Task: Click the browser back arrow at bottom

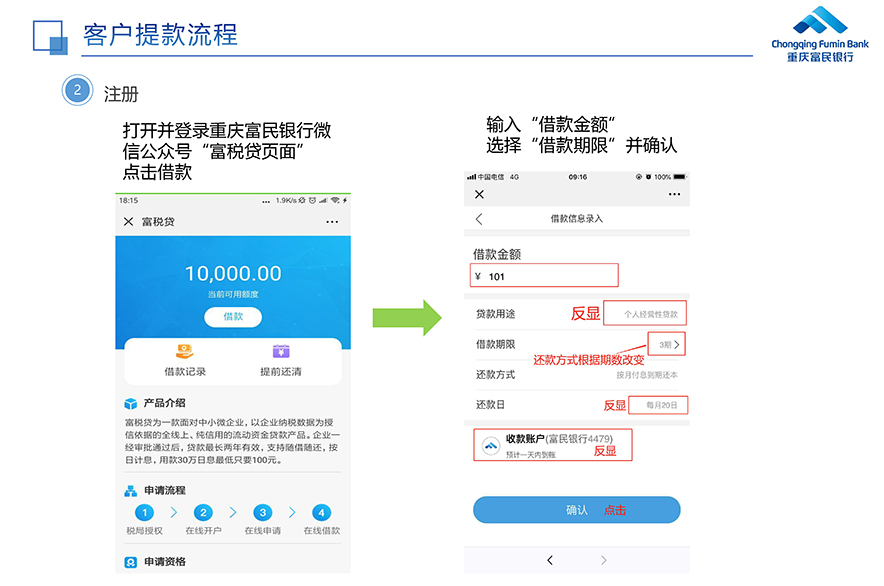Action: (550, 560)
